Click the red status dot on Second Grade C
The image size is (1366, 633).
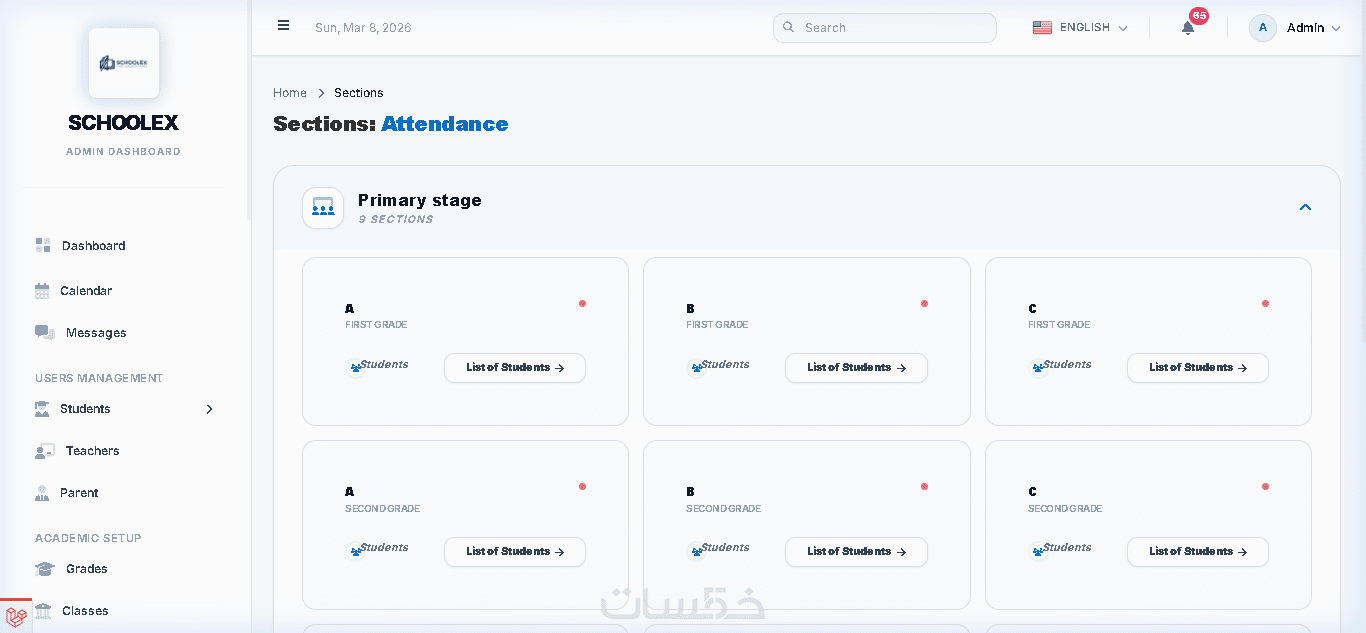click(1265, 487)
